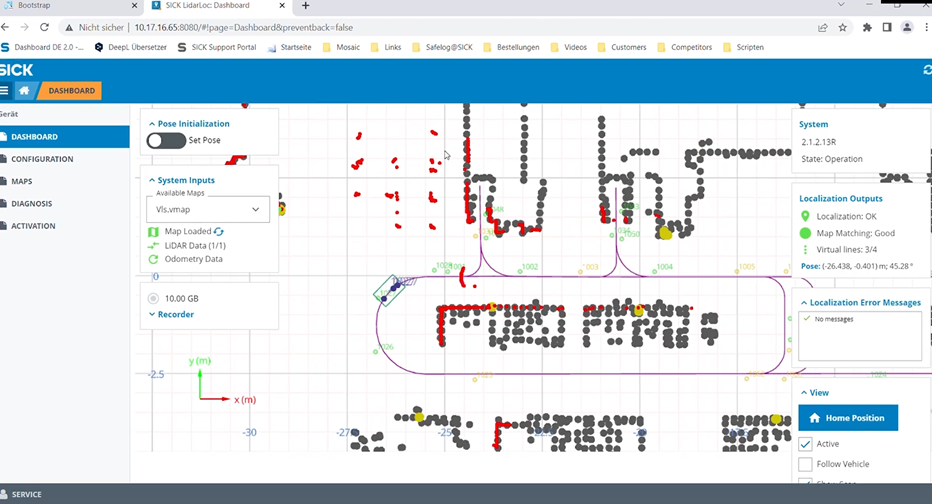The height and width of the screenshot is (504, 932).
Task: Click the Home Position button
Action: click(848, 418)
